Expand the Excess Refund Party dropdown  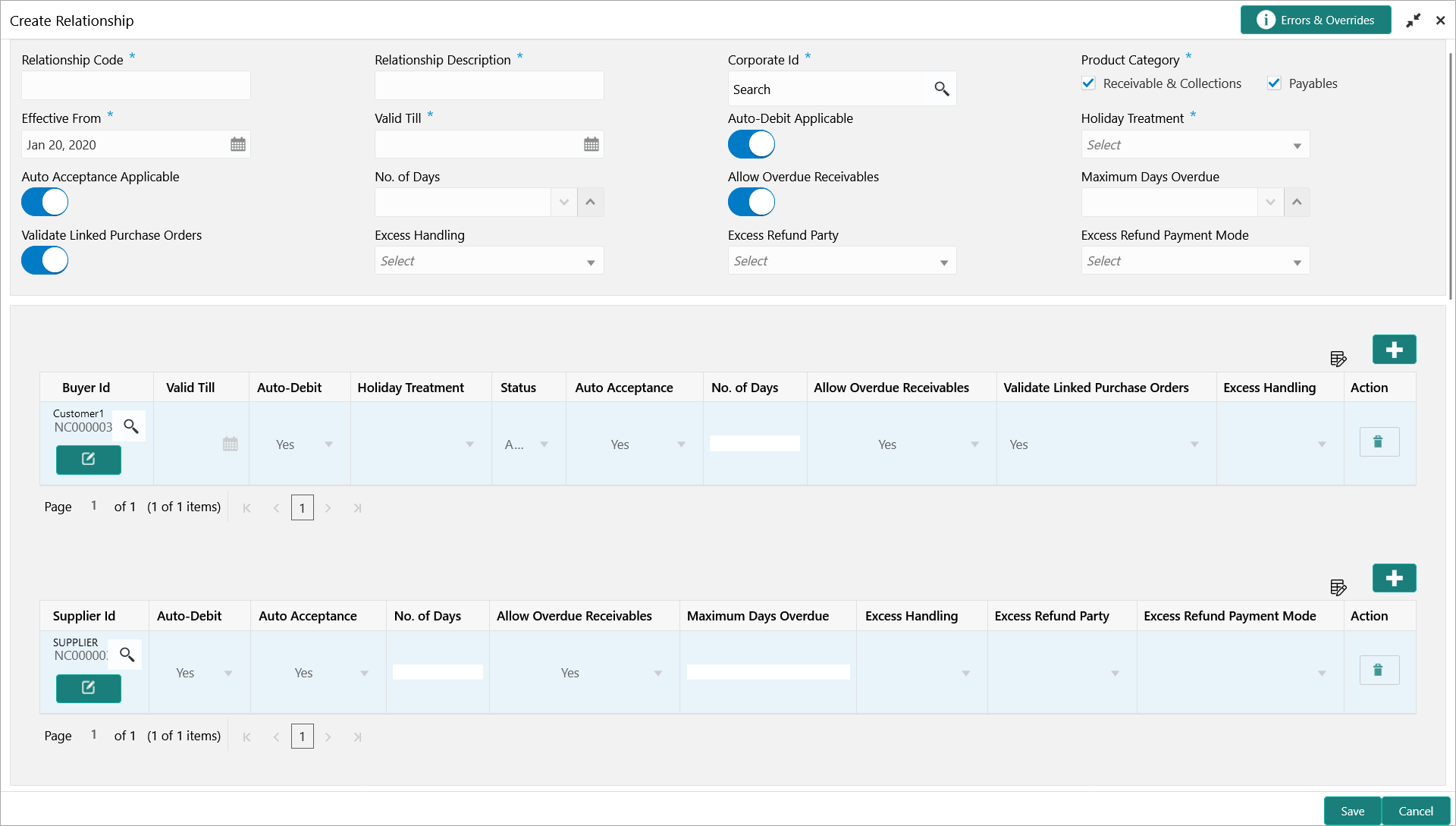[944, 261]
